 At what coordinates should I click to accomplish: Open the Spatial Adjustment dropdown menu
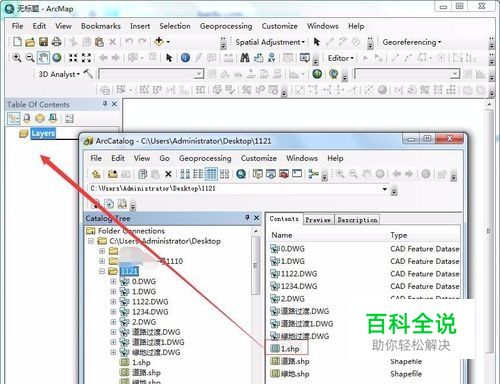tap(270, 42)
